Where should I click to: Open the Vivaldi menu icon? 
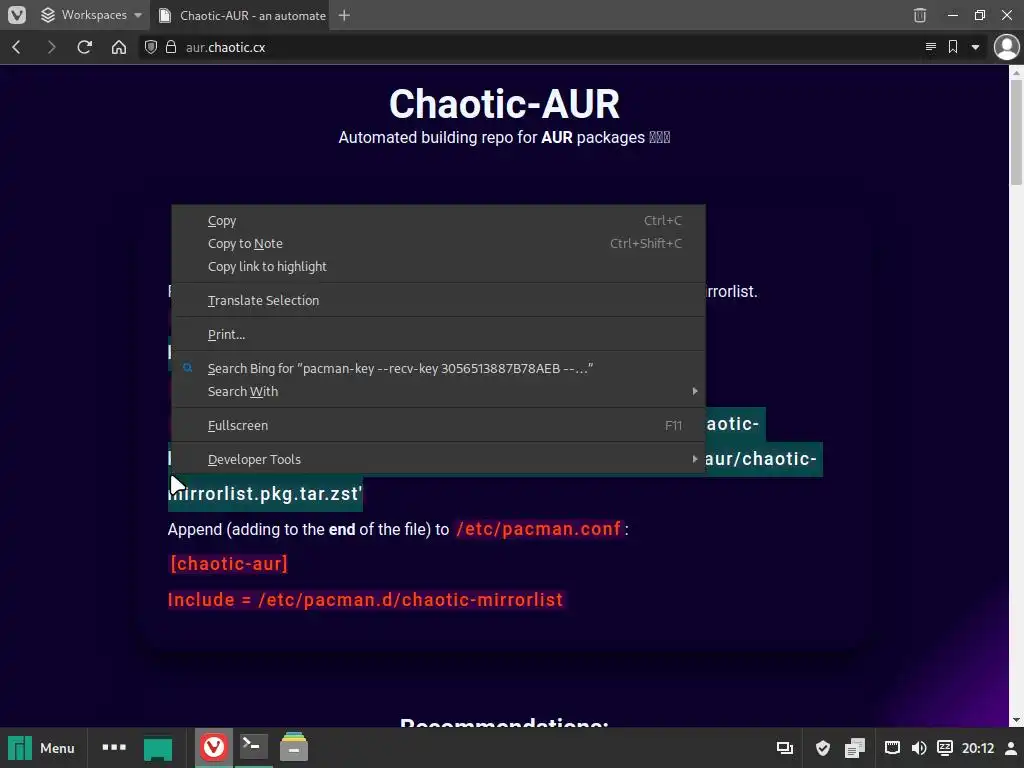click(17, 15)
